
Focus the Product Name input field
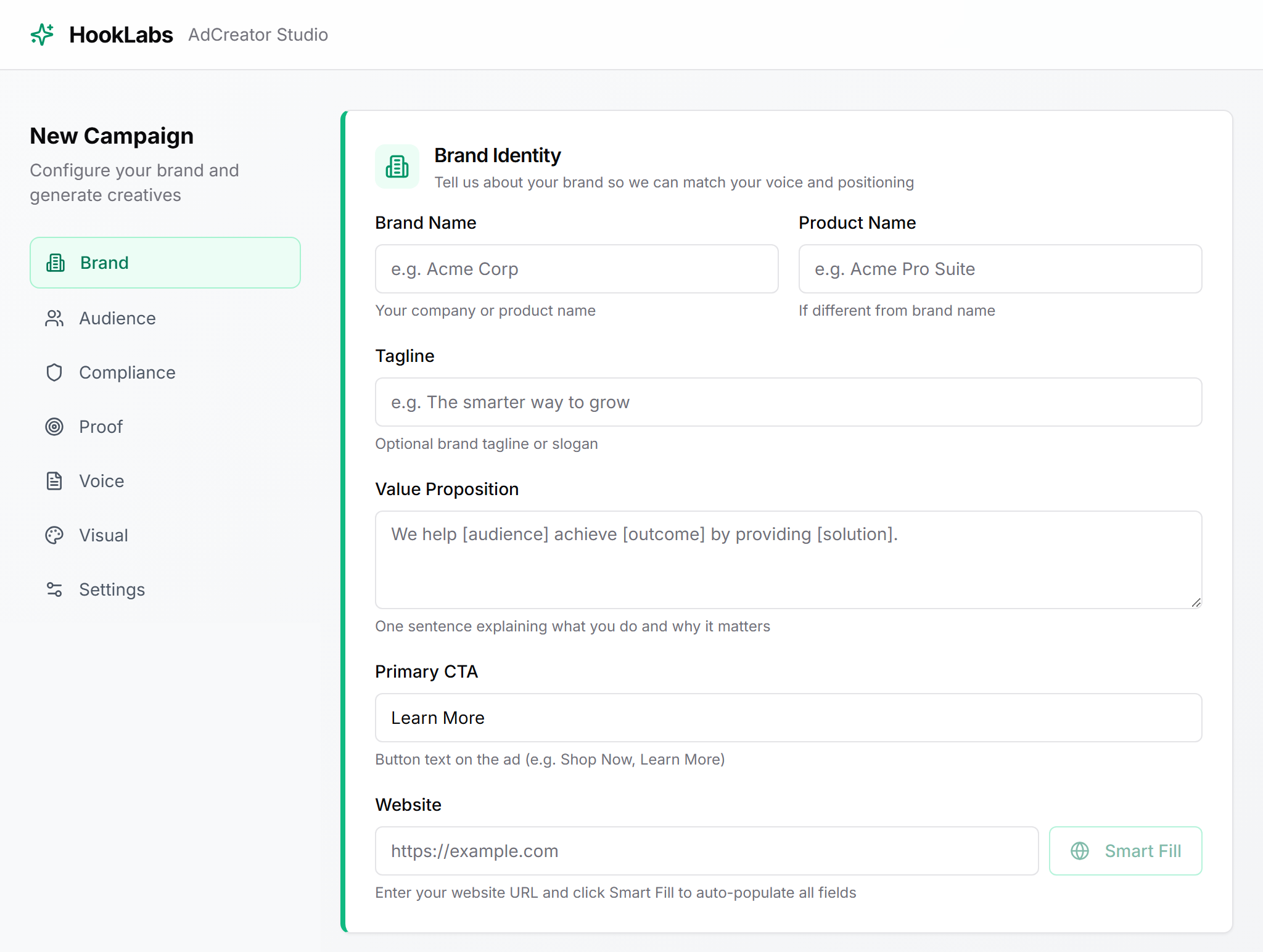1000,269
